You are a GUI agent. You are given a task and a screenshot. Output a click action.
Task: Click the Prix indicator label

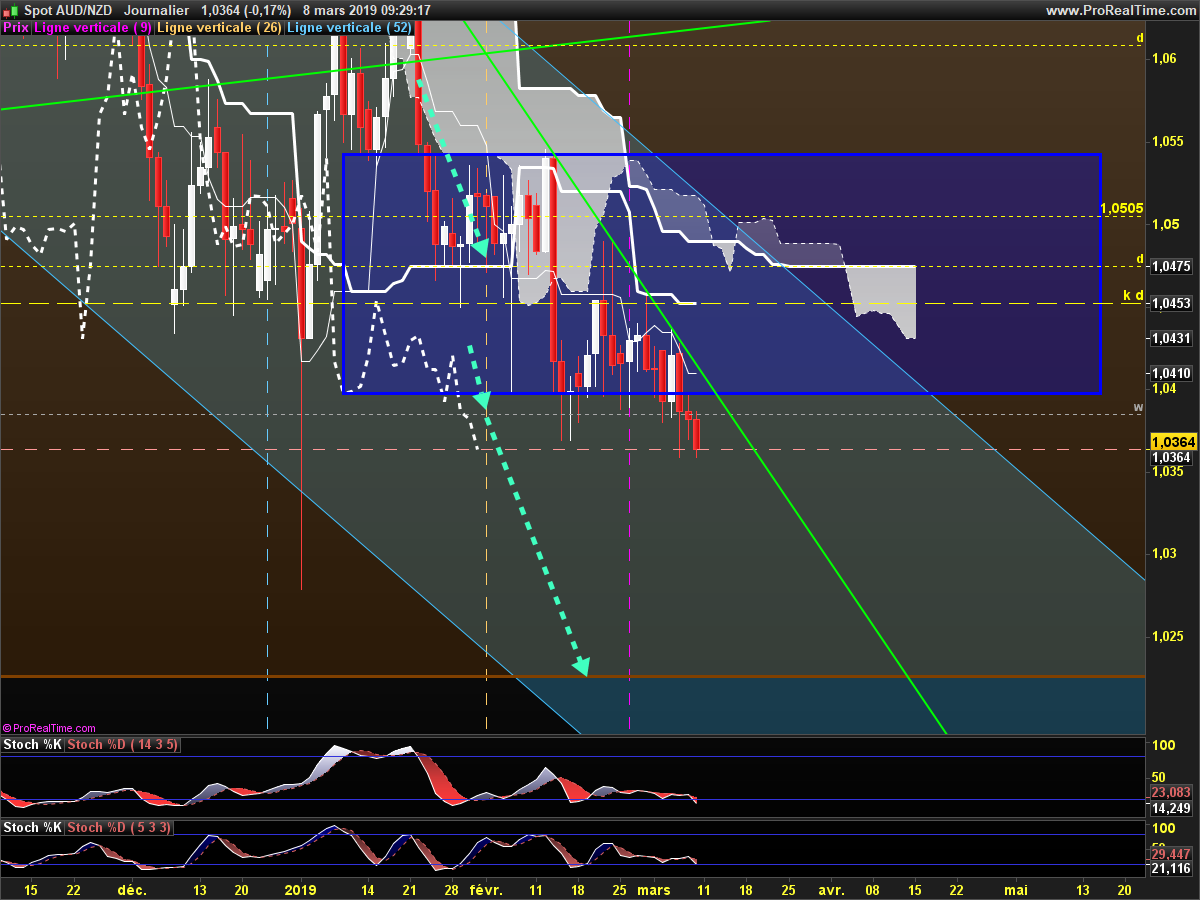(15, 28)
